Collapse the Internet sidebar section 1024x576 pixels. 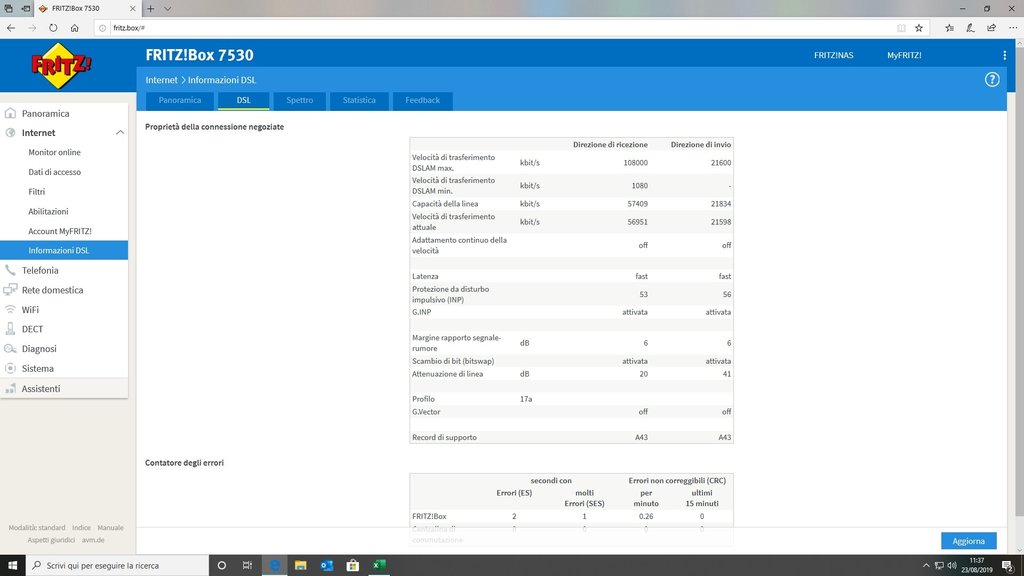pyautogui.click(x=119, y=133)
